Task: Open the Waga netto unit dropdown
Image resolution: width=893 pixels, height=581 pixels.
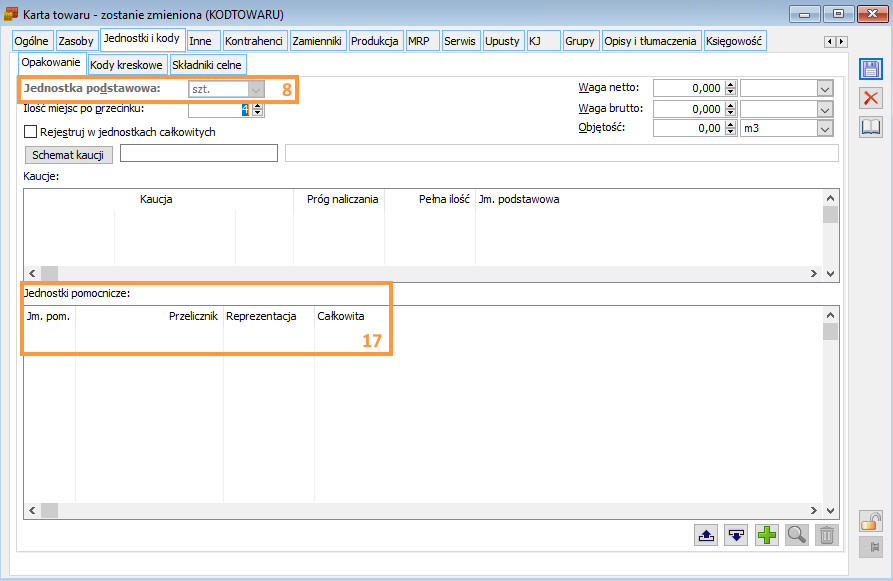Action: coord(825,89)
